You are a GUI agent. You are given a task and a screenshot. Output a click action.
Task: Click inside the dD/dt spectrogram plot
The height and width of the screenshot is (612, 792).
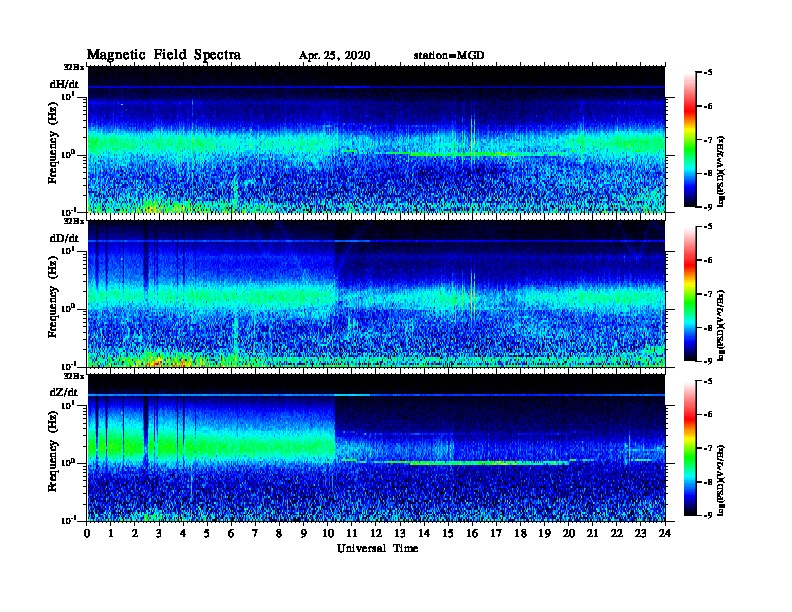pyautogui.click(x=376, y=294)
